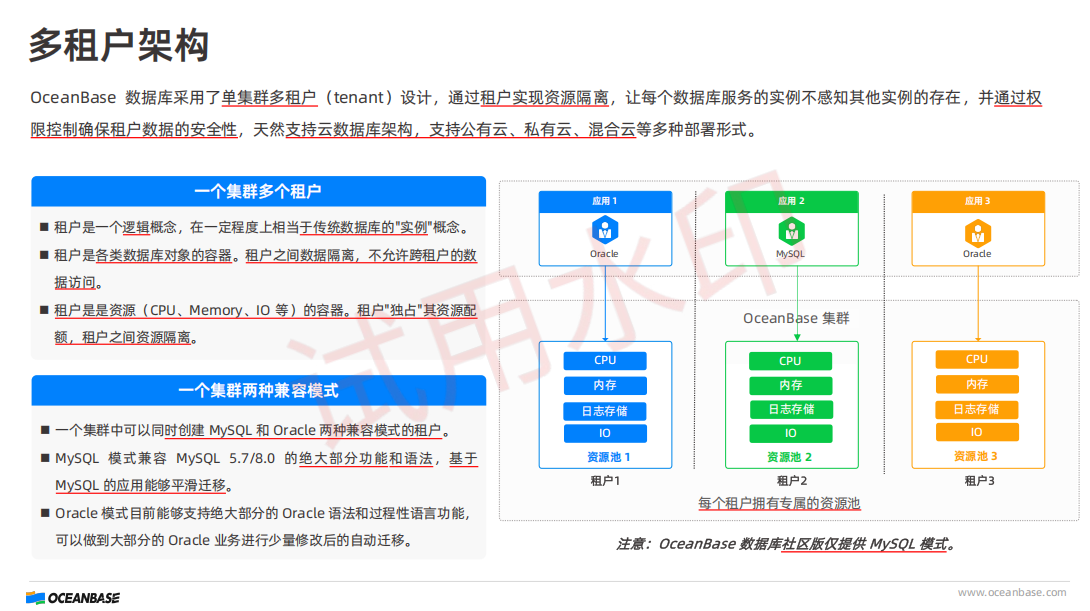Open the www.oceanbase.com link
This screenshot has height=611, width=1090.
[x=1012, y=593]
